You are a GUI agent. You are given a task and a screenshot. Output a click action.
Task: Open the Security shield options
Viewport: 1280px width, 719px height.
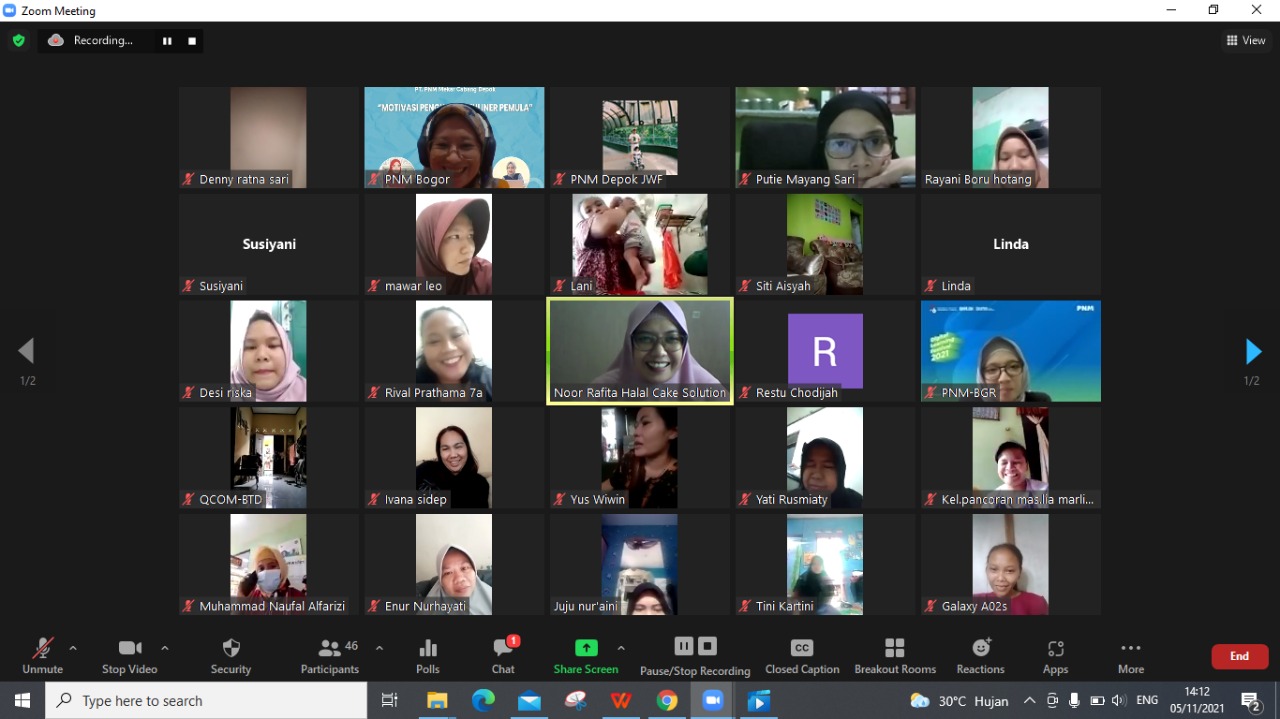coord(230,655)
